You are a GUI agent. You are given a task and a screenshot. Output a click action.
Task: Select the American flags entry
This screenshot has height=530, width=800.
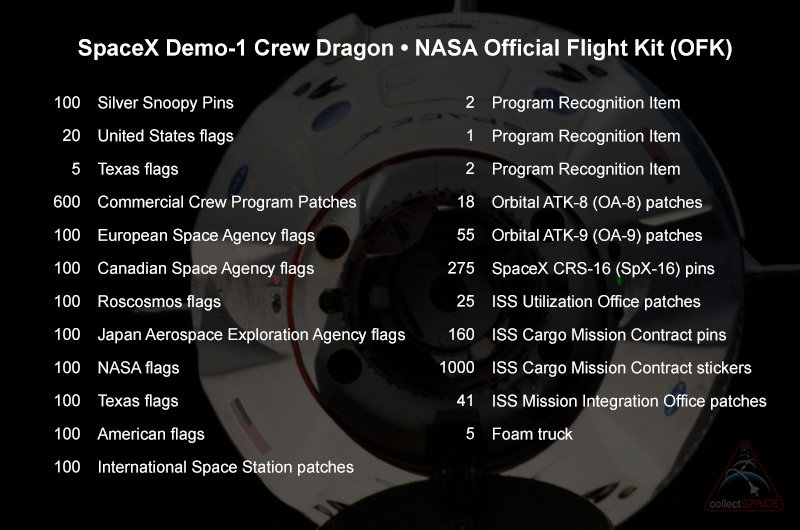pyautogui.click(x=151, y=434)
